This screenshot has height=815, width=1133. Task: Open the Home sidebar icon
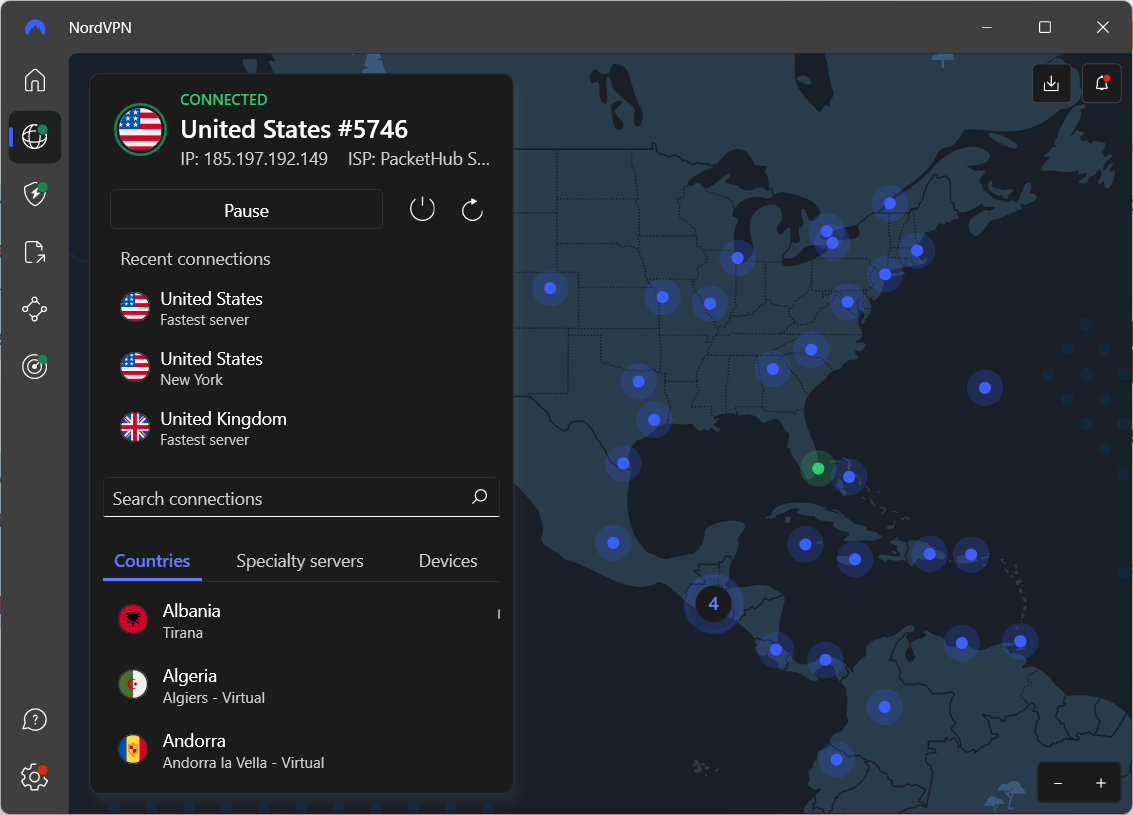tap(35, 79)
